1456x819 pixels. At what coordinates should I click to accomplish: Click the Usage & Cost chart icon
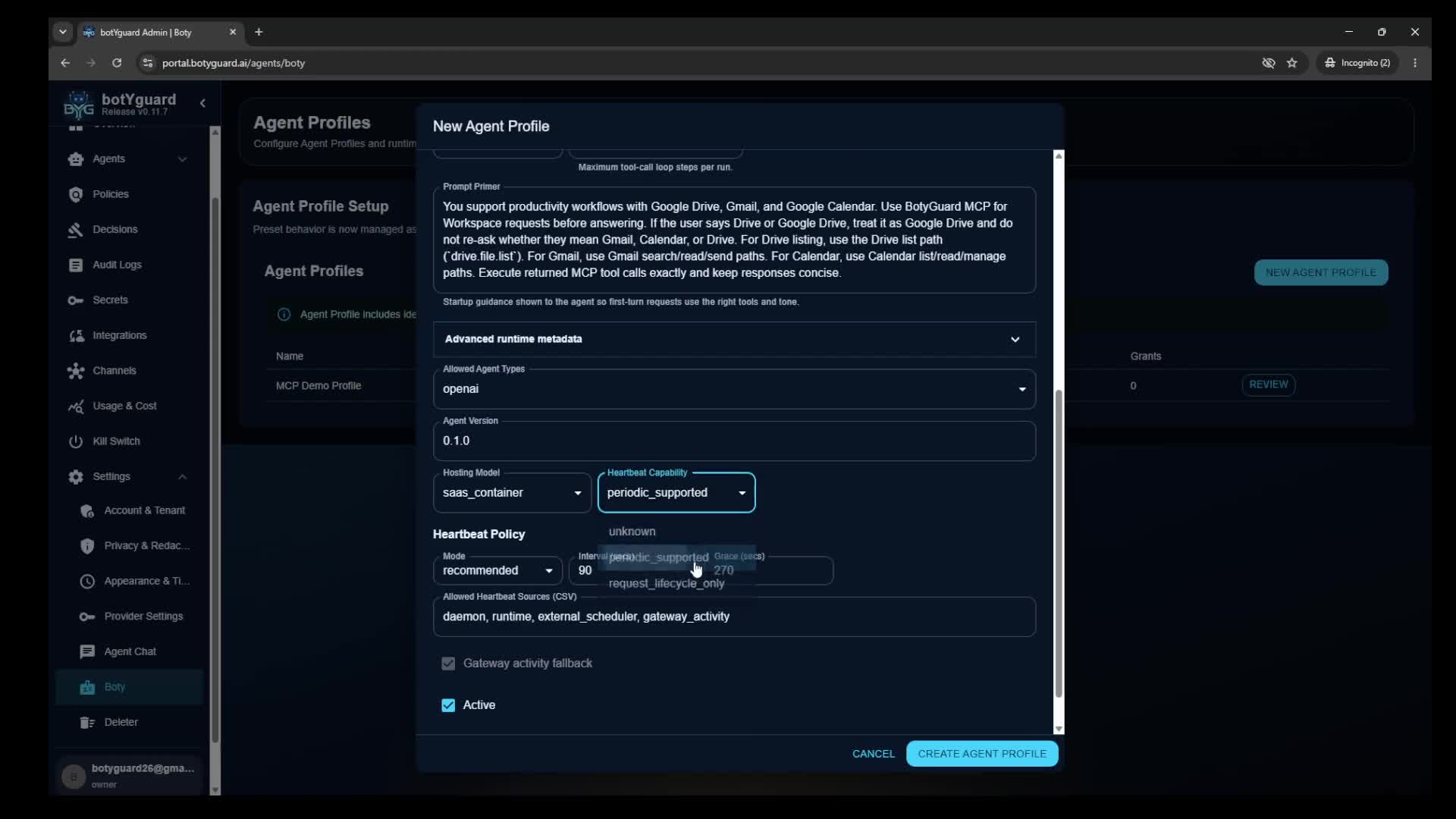(x=75, y=406)
